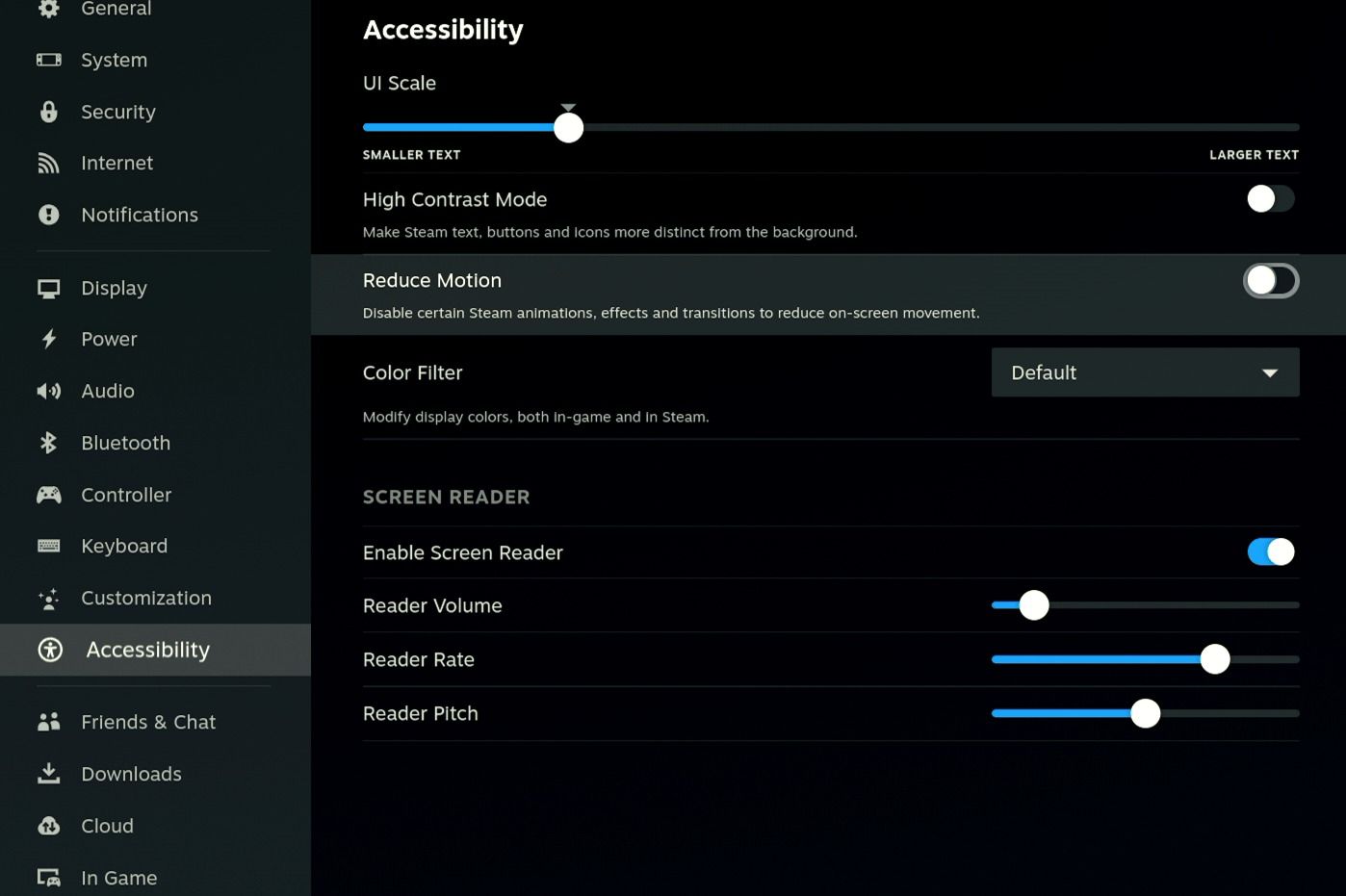
Task: Select the Controller gamepad icon
Action: click(48, 495)
